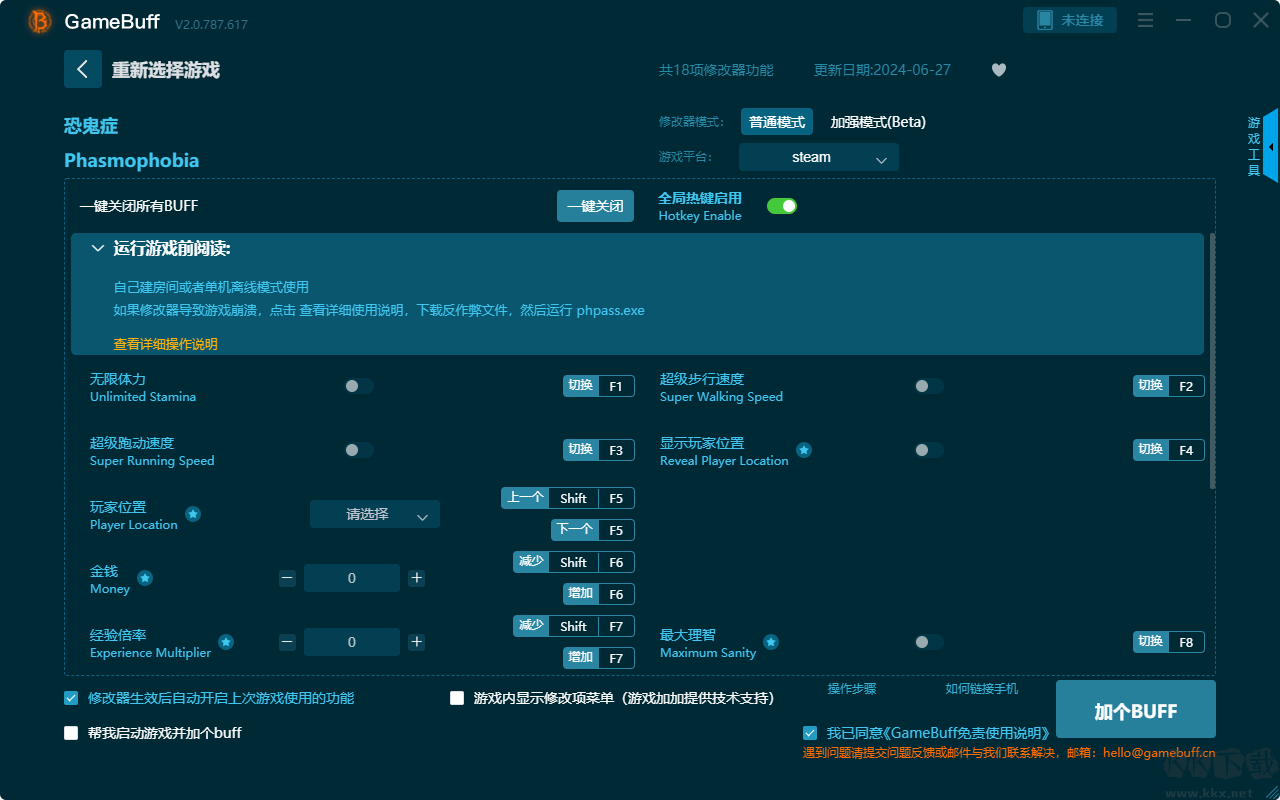Click the 一键关闭 disable-all button
The width and height of the screenshot is (1280, 800).
click(x=595, y=205)
